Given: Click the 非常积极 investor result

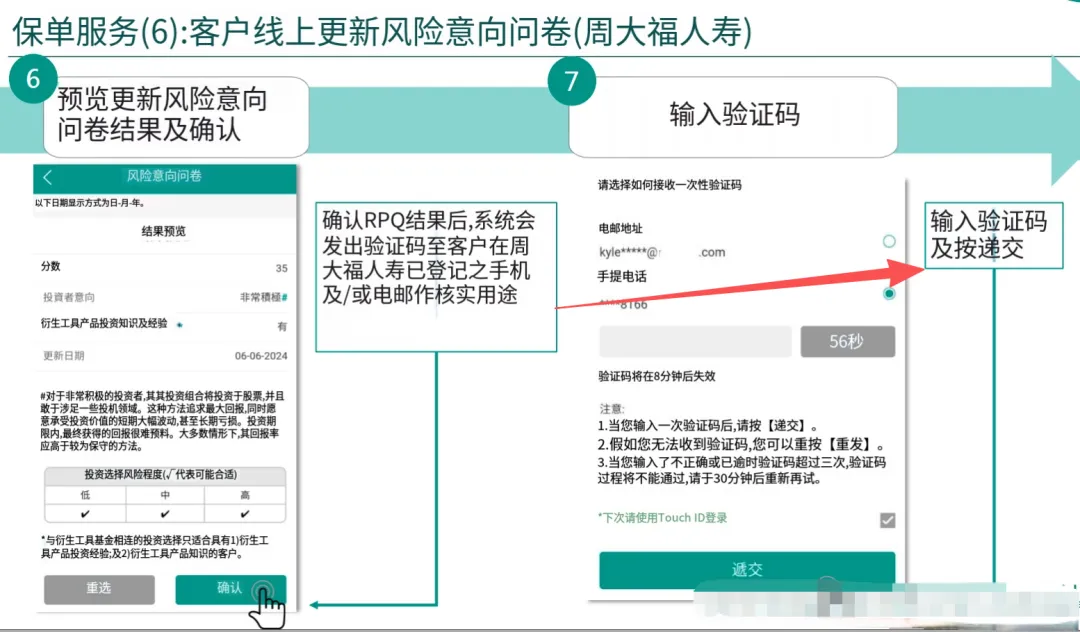Looking at the screenshot, I should point(263,297).
